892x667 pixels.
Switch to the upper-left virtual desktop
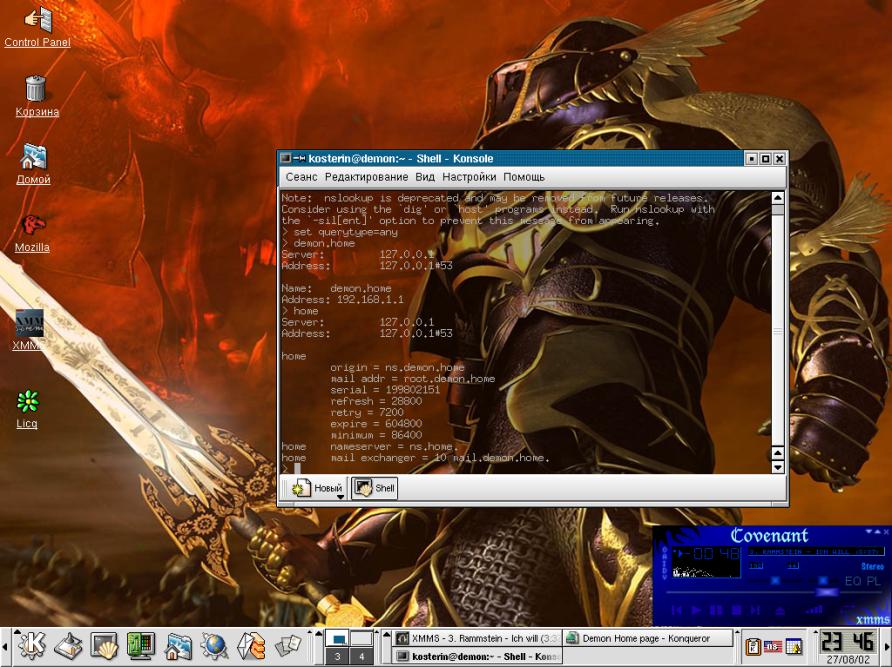click(337, 637)
